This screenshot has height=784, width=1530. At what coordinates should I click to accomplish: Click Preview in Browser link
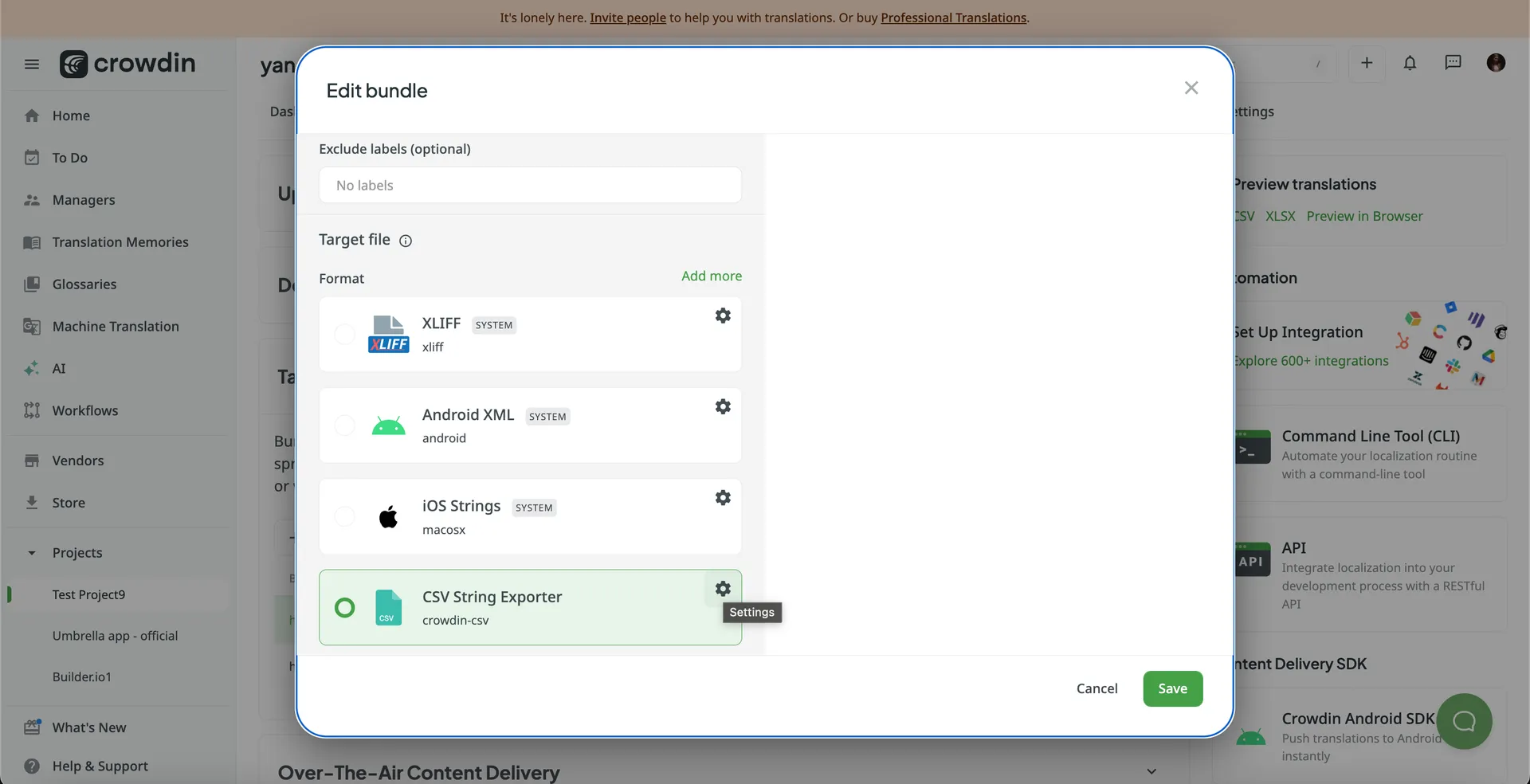(1364, 216)
